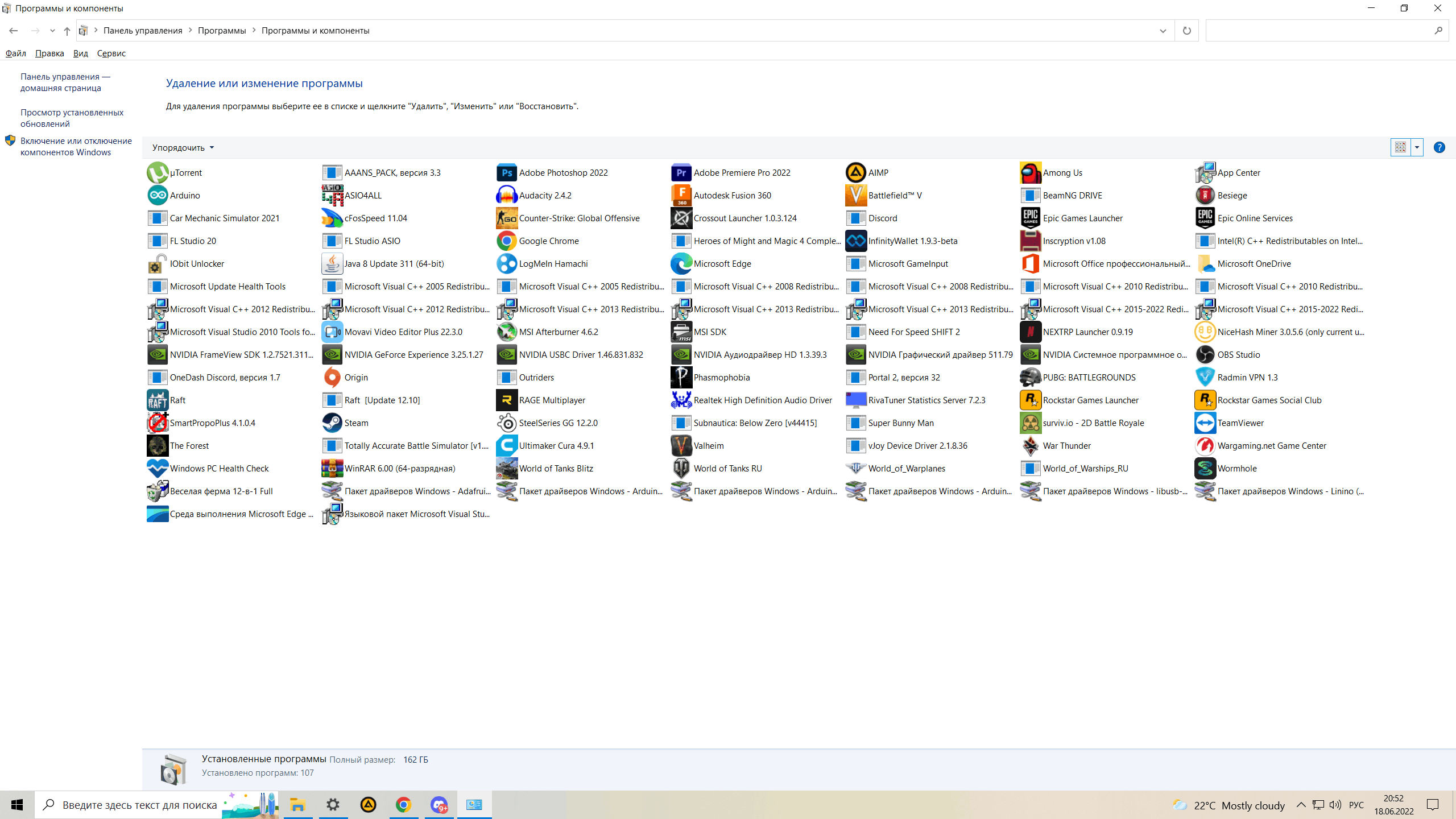Screen dimensions: 1456x819
Task: Open the Правка menu
Action: [49, 53]
